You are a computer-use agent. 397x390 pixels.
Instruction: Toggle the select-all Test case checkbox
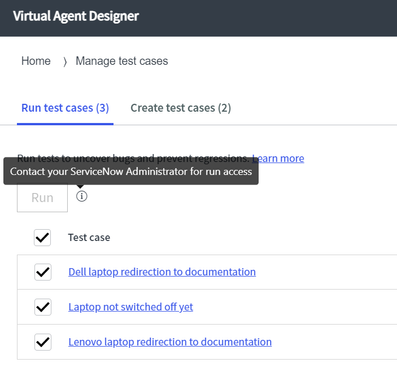pos(42,238)
